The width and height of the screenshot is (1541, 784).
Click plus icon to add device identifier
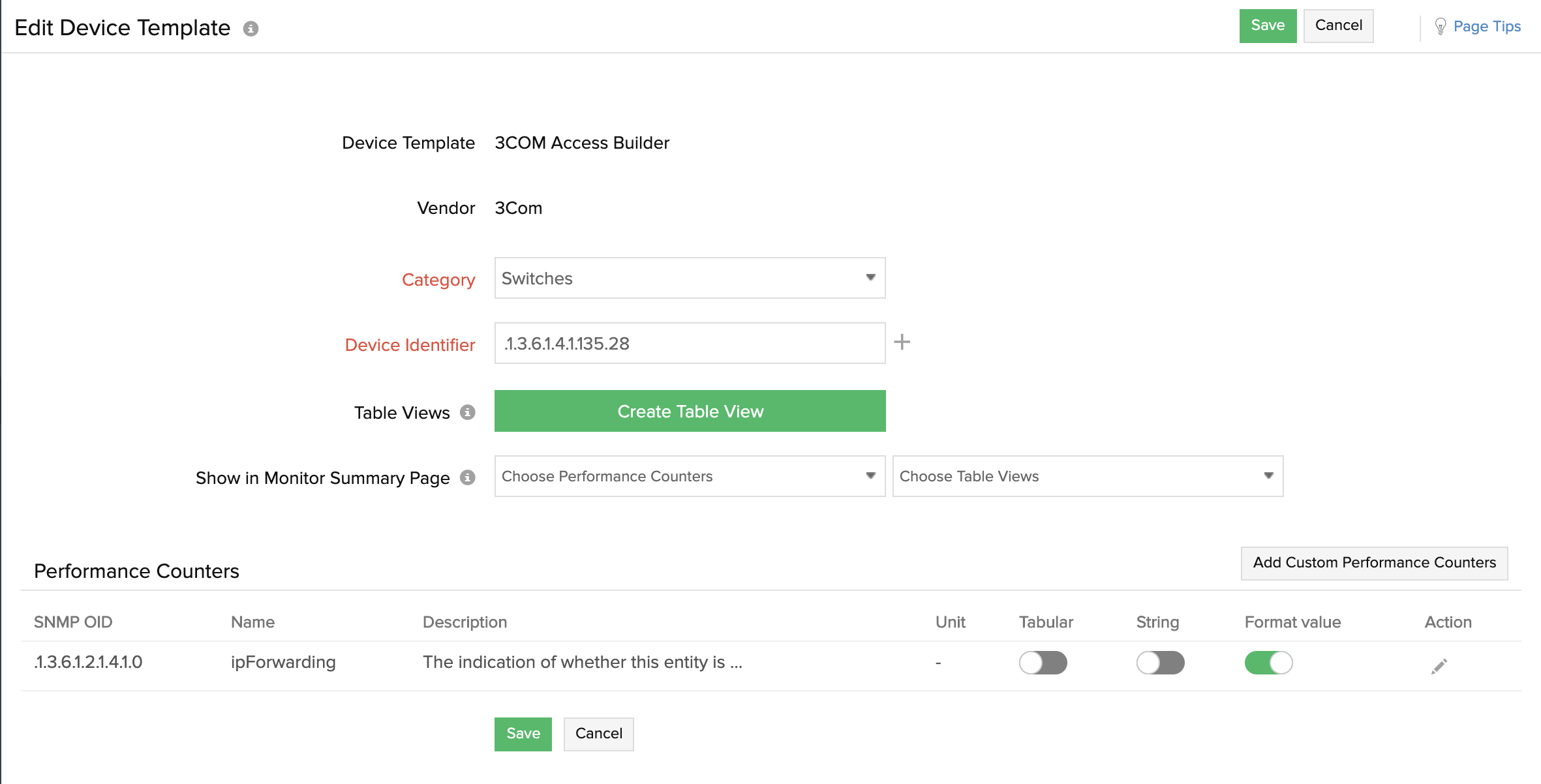coord(902,342)
